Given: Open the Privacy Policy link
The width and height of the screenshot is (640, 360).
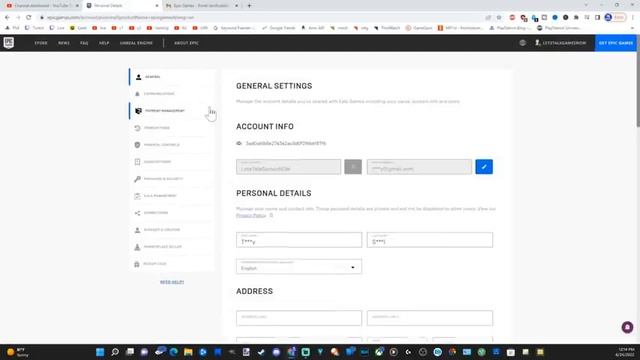Looking at the screenshot, I should (x=251, y=216).
